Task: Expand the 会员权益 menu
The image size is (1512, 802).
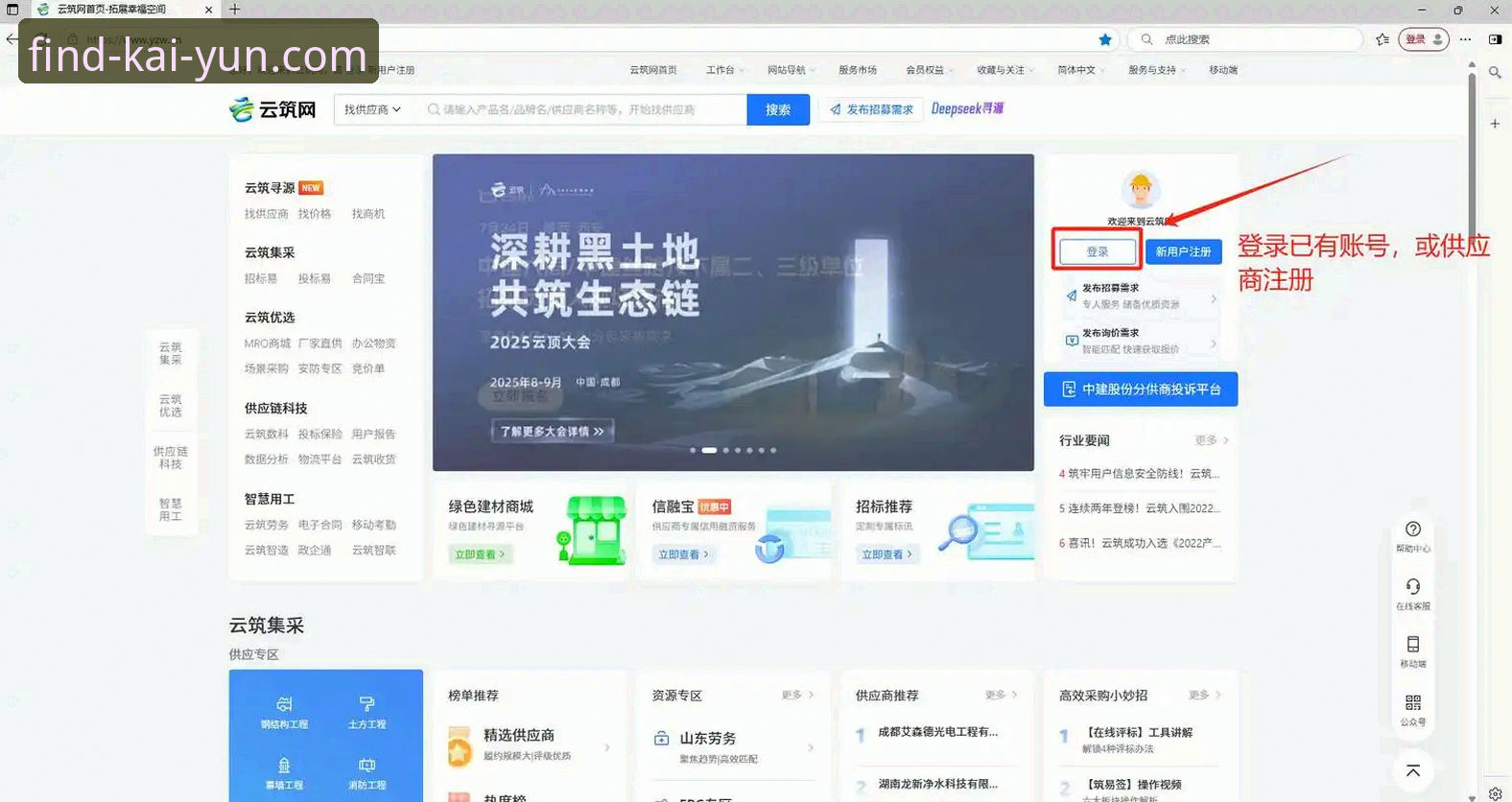Action: [x=929, y=70]
